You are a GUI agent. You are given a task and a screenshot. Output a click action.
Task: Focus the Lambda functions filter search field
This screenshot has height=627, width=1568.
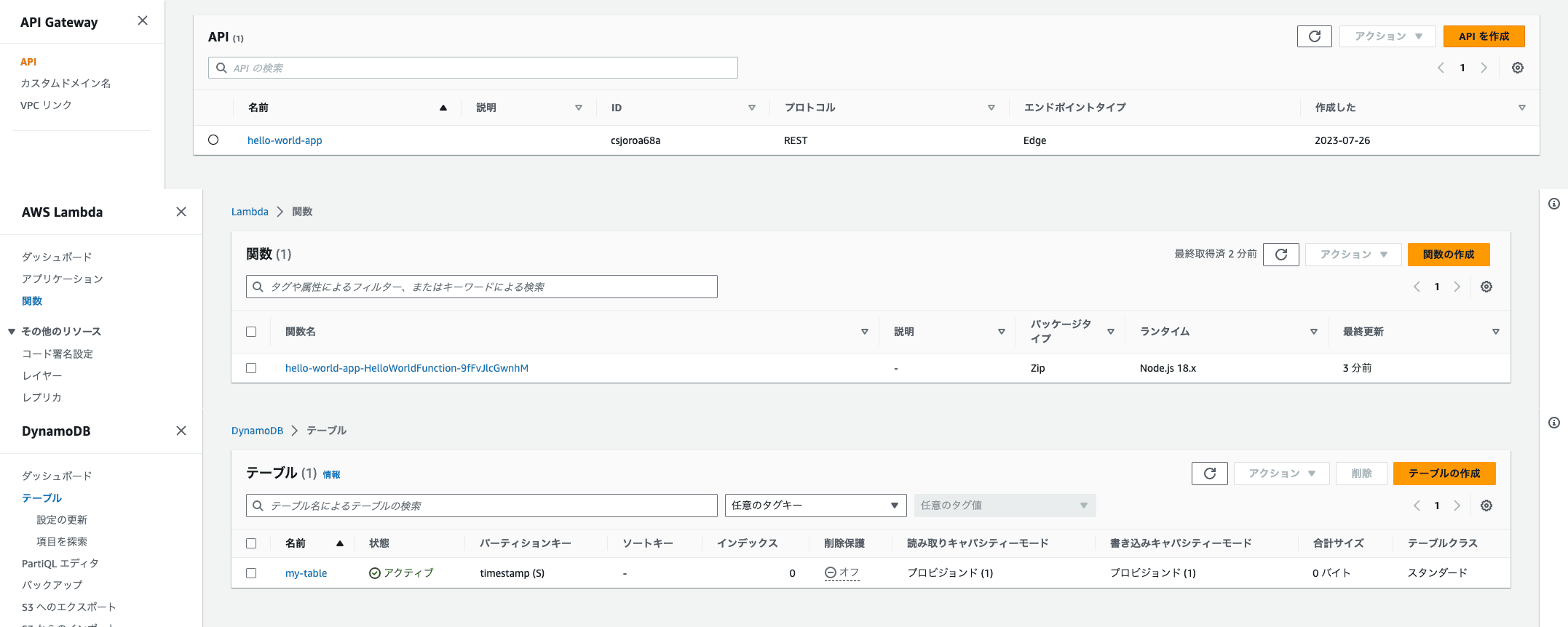(482, 287)
